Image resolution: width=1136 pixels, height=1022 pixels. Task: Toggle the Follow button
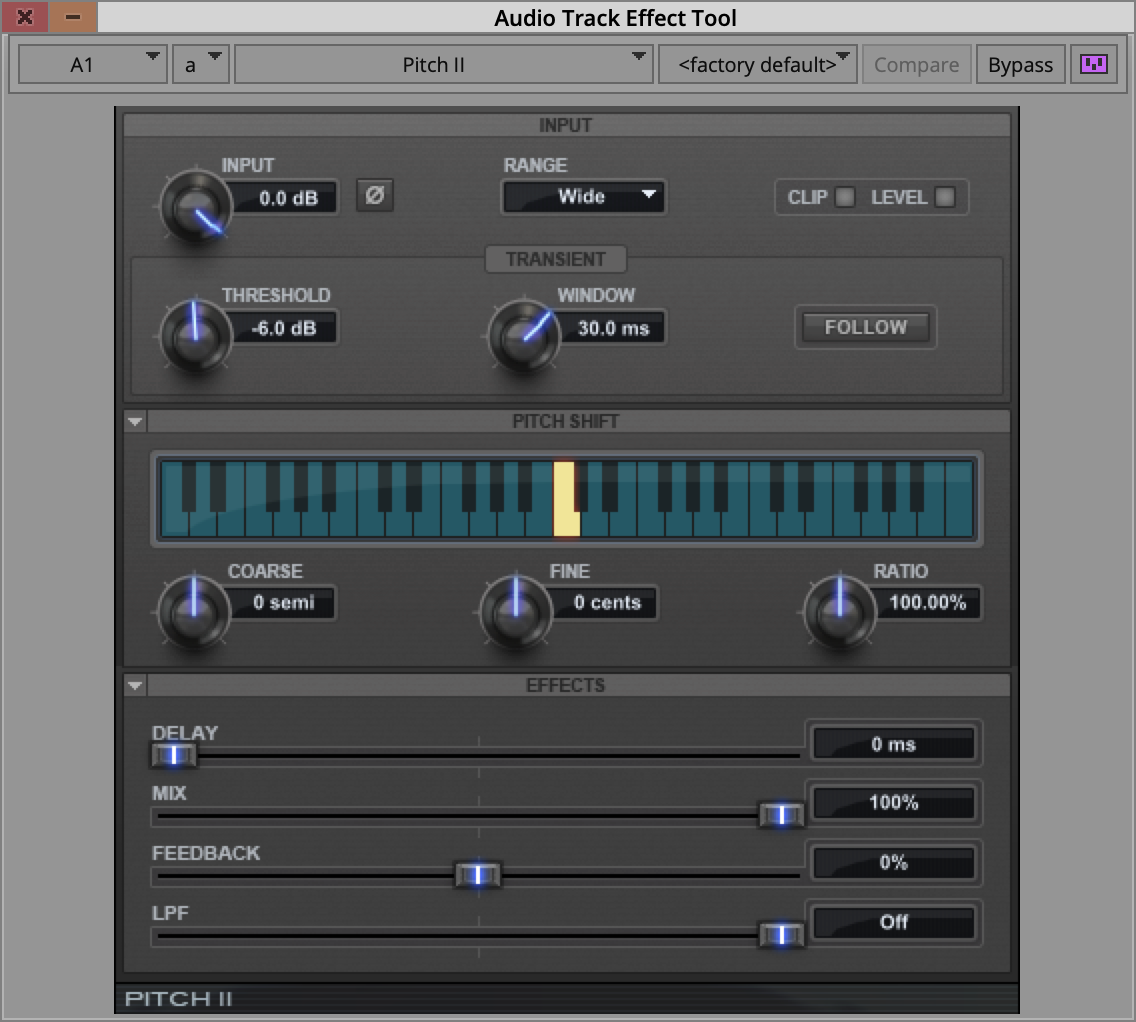(865, 327)
